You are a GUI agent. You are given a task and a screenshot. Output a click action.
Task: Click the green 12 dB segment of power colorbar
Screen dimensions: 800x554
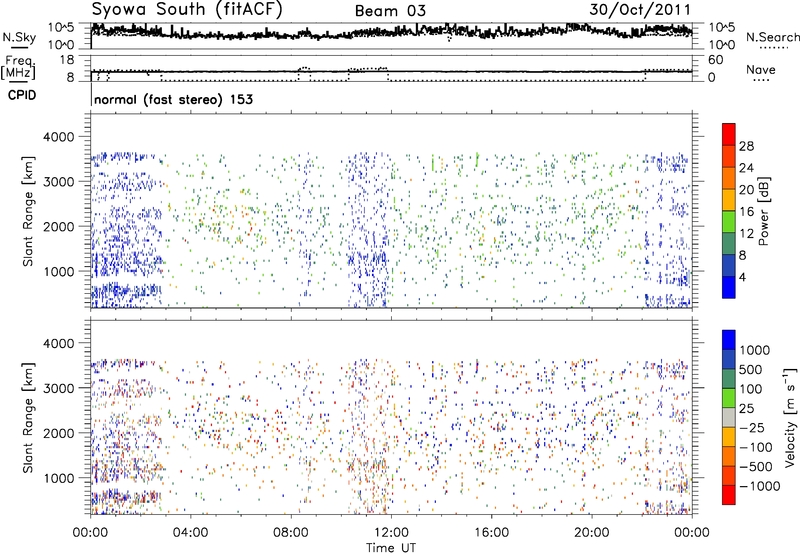729,222
